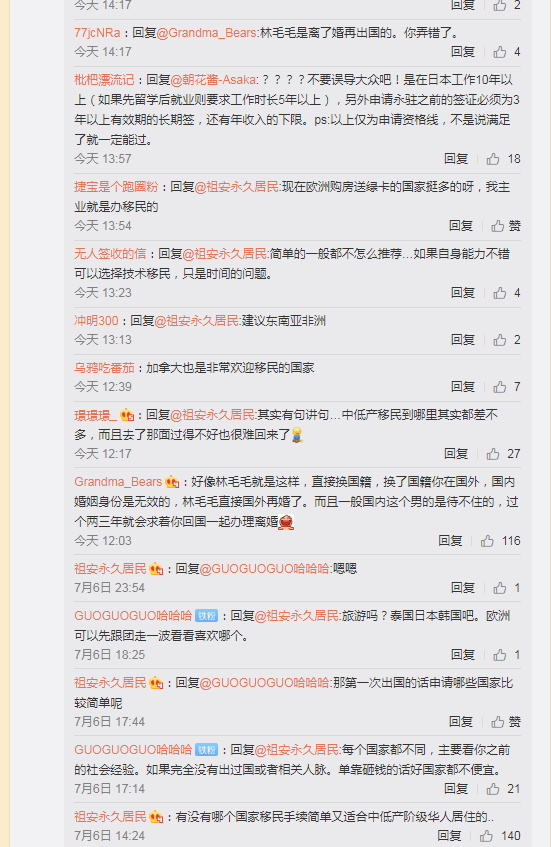Like 捷宝是个跑圈粉's comment at 13:54
551x847 pixels.
click(498, 226)
